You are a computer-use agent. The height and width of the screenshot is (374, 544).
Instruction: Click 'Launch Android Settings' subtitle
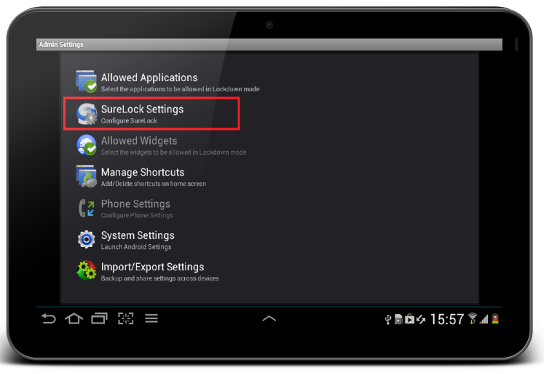[136, 247]
